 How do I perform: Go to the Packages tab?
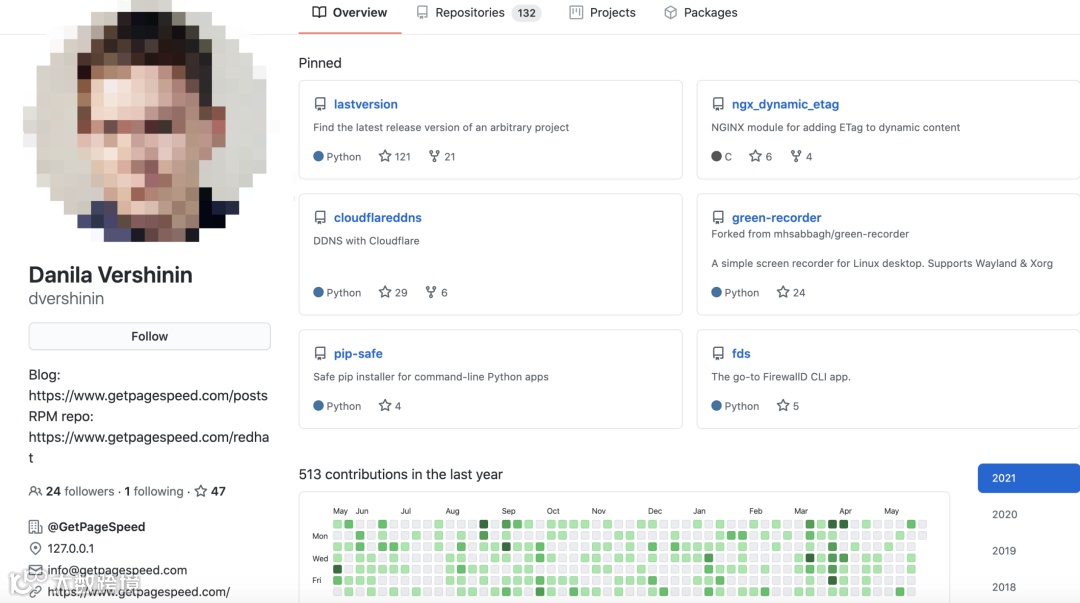pos(700,13)
